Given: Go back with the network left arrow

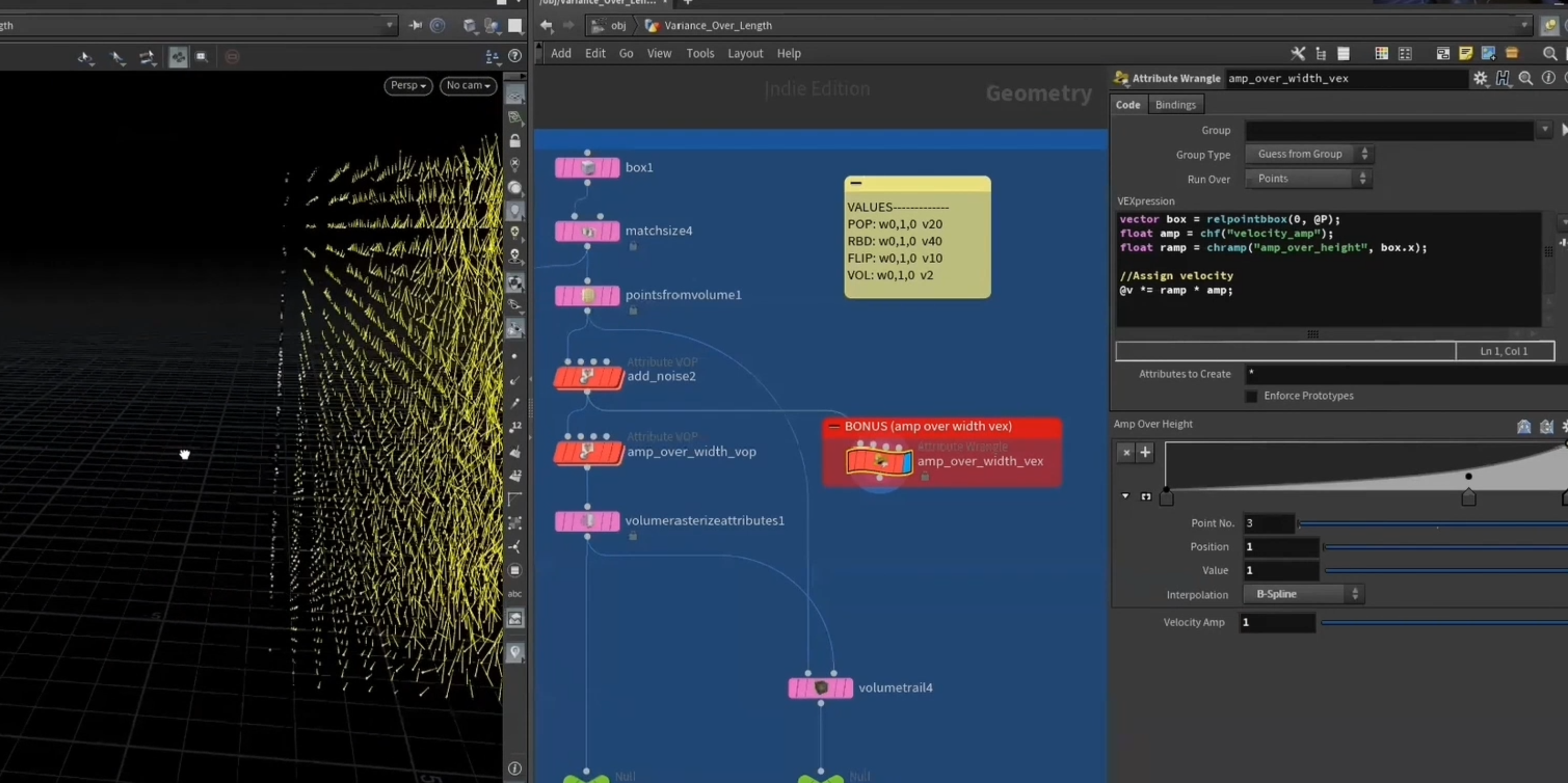Looking at the screenshot, I should tap(546, 25).
